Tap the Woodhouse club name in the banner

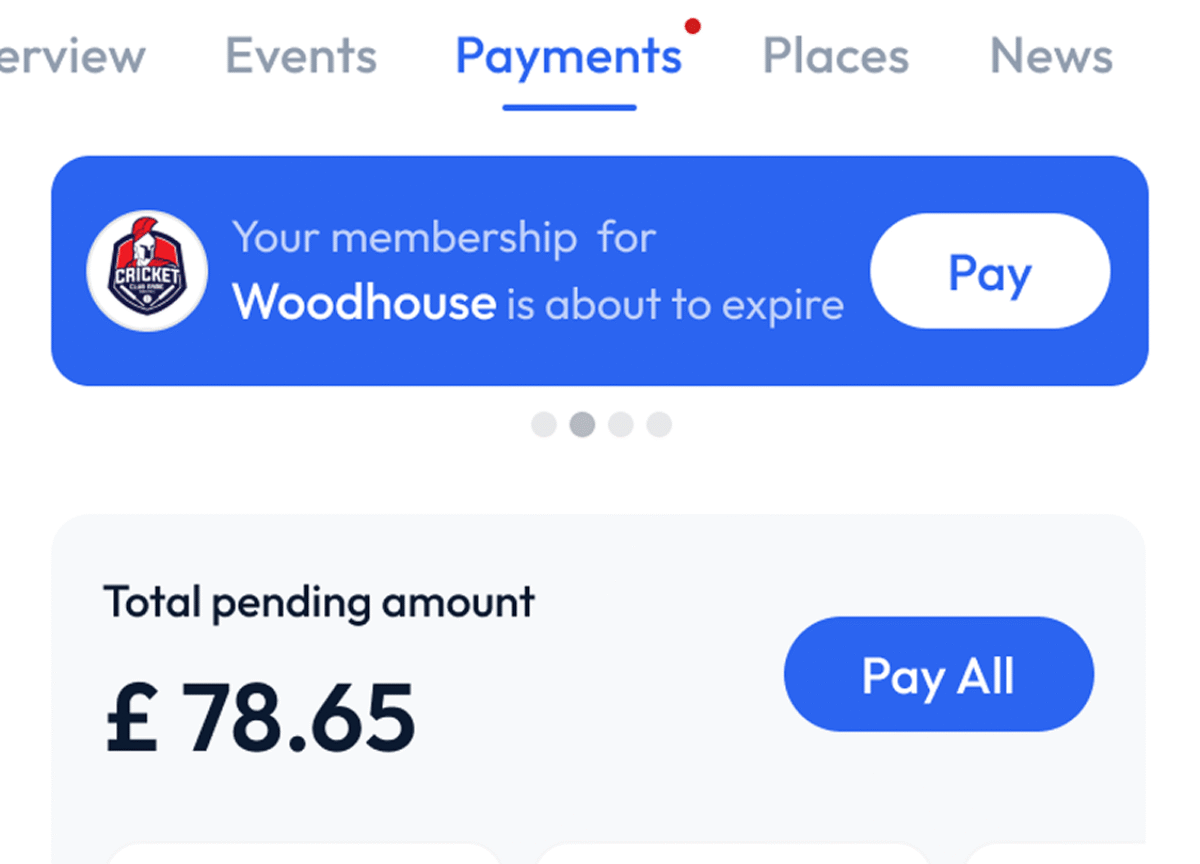[364, 302]
